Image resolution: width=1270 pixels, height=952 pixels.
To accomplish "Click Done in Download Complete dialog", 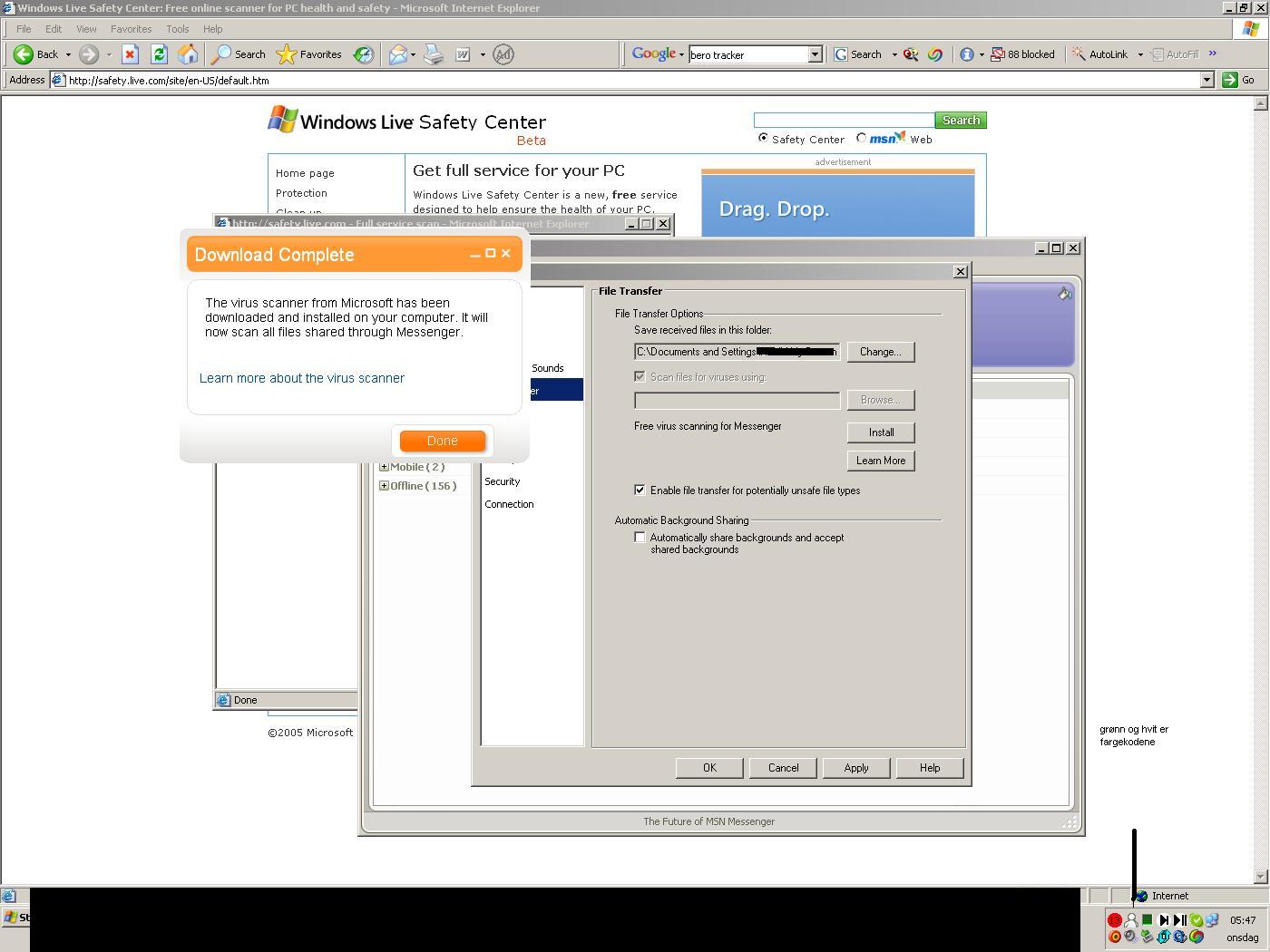I will point(443,441).
